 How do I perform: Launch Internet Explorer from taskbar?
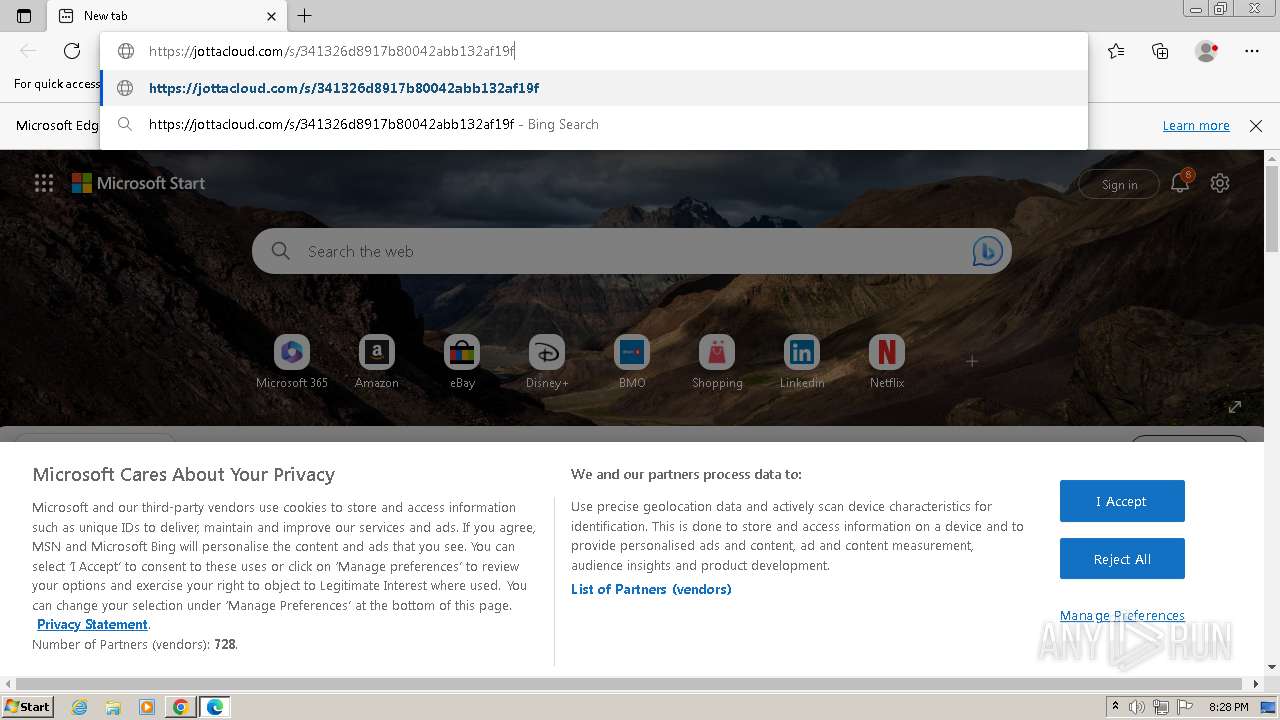pos(80,707)
